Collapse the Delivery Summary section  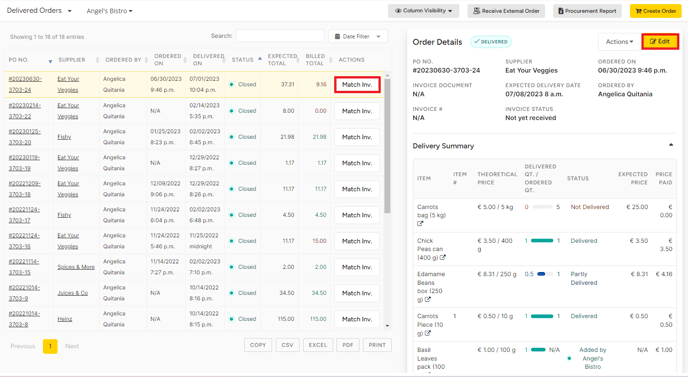point(671,145)
